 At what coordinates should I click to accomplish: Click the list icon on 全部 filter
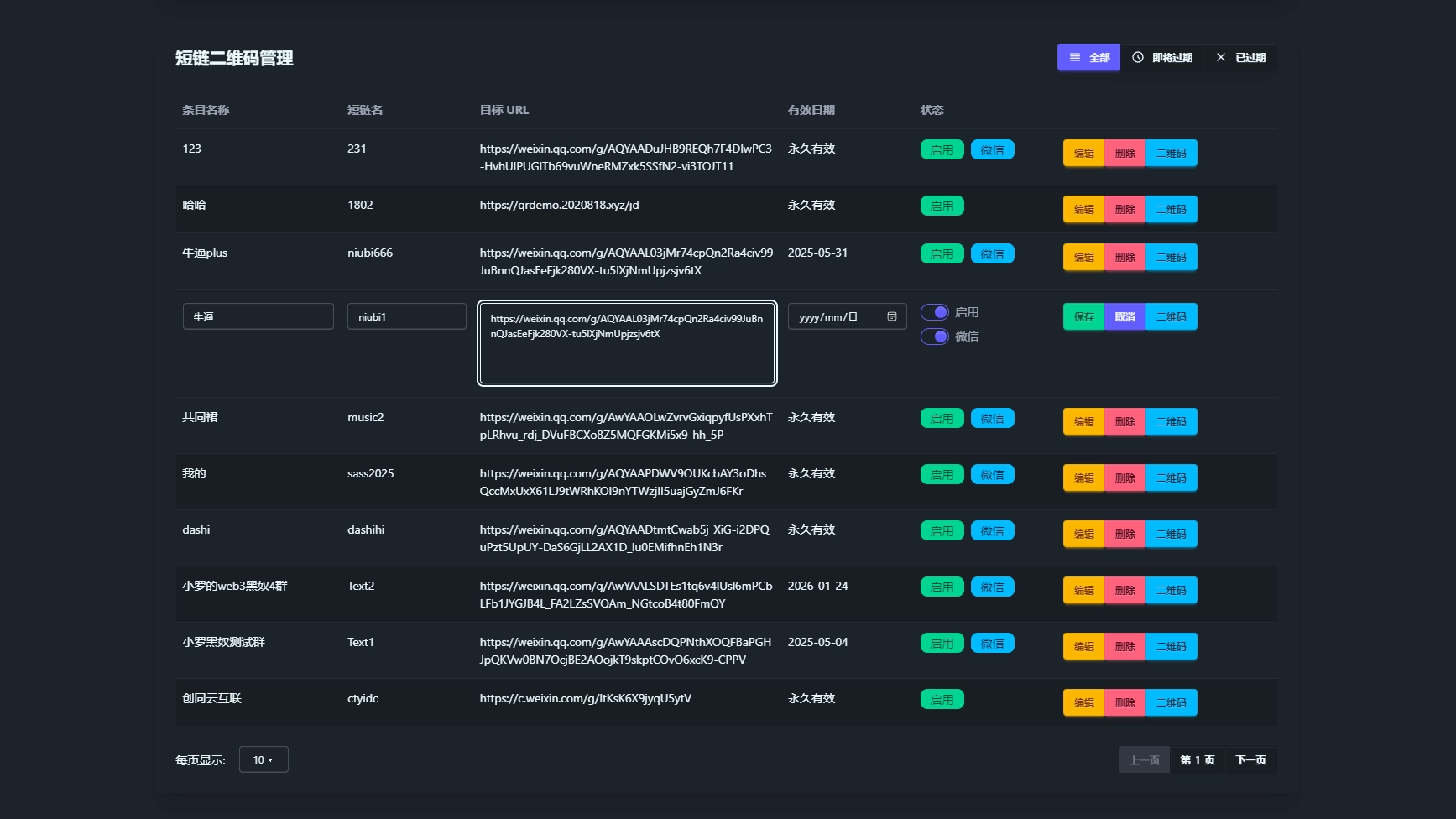(x=1075, y=58)
